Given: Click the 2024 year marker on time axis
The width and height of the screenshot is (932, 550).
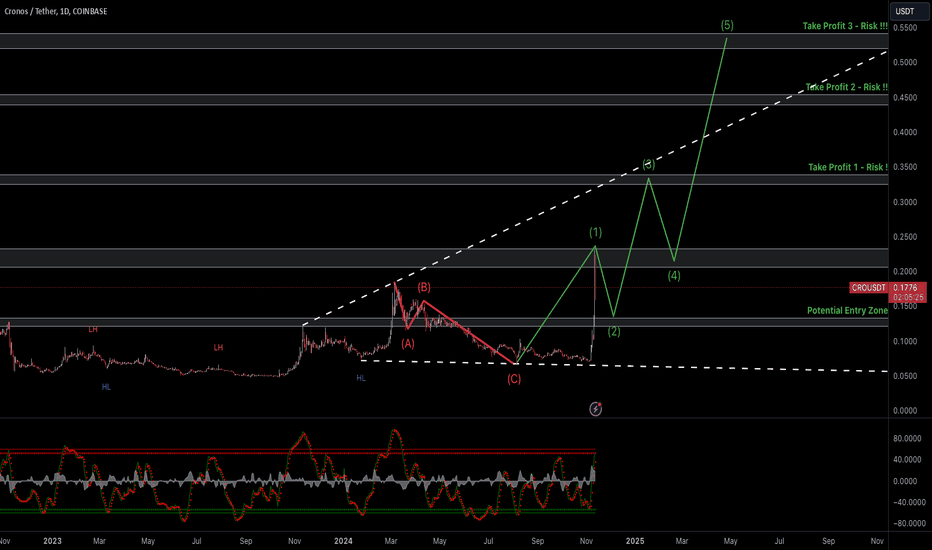Looking at the screenshot, I should (x=343, y=541).
